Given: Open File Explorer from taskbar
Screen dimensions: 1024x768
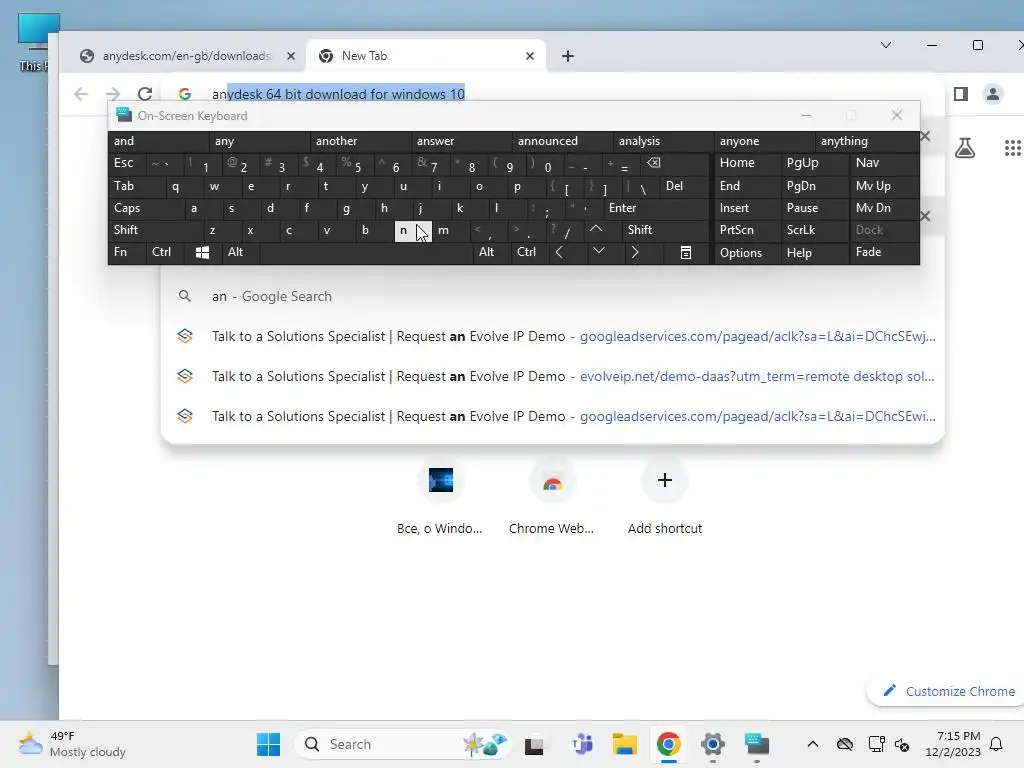Looking at the screenshot, I should (x=624, y=744).
